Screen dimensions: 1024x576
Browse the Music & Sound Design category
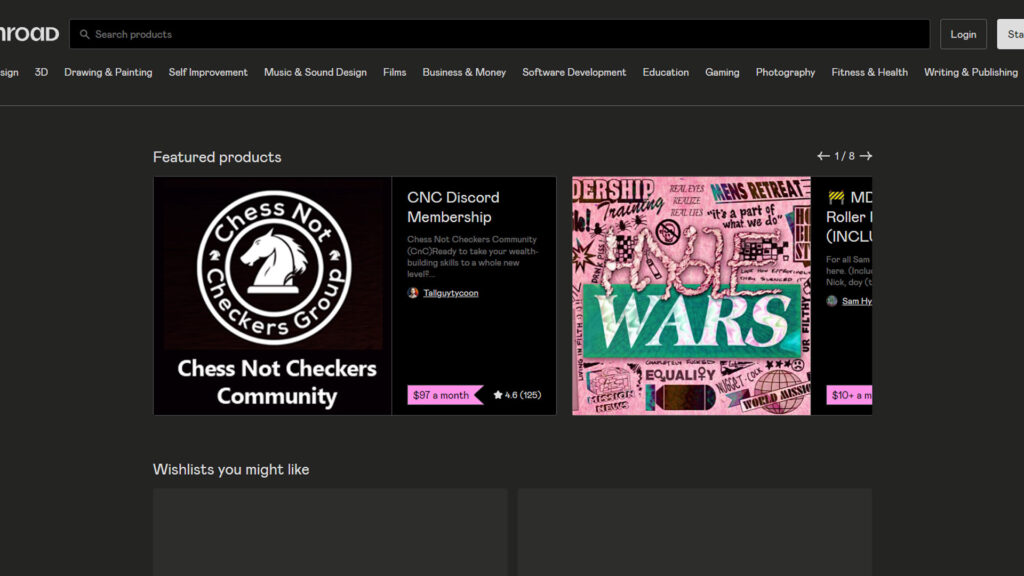315,72
